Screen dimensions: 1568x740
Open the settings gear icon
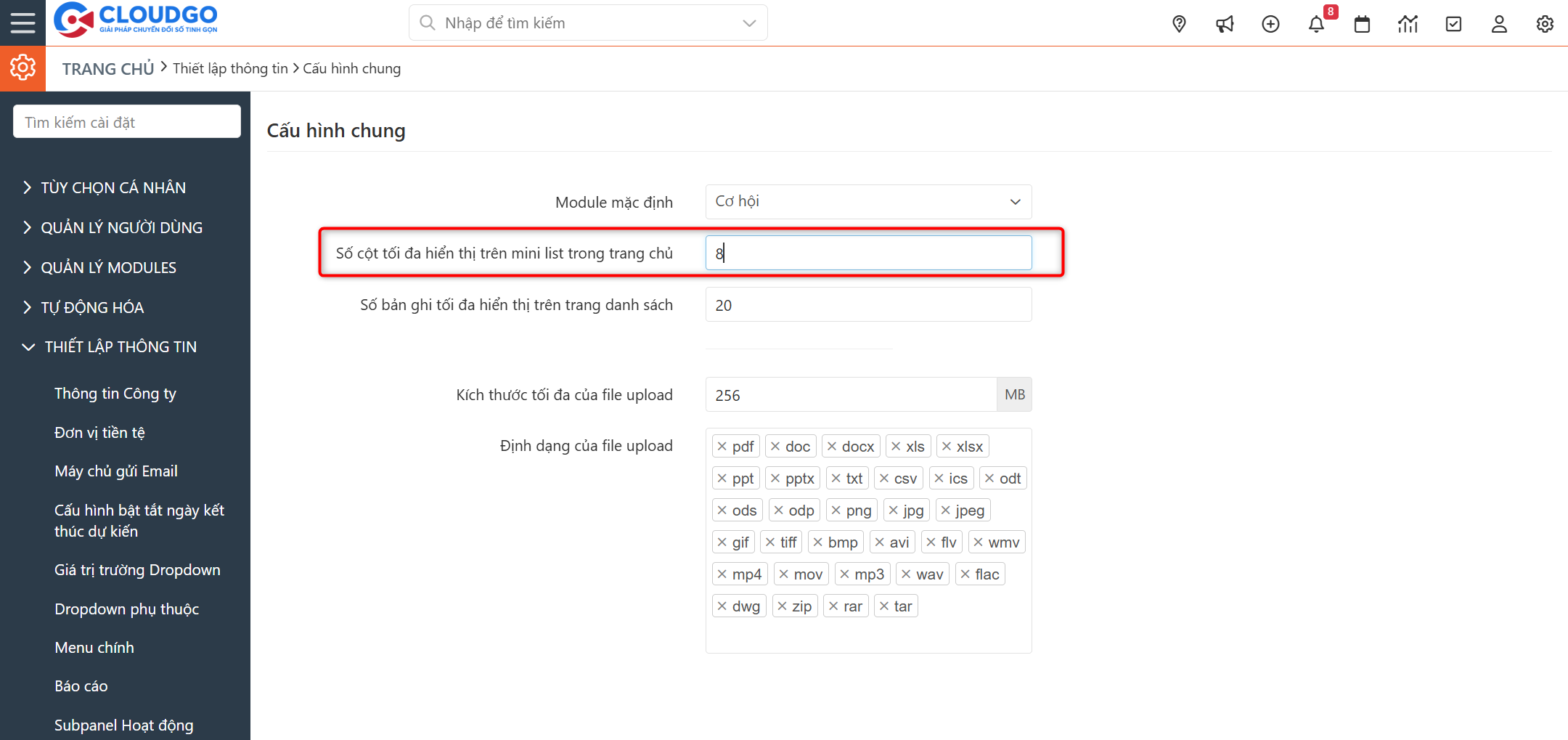1545,23
